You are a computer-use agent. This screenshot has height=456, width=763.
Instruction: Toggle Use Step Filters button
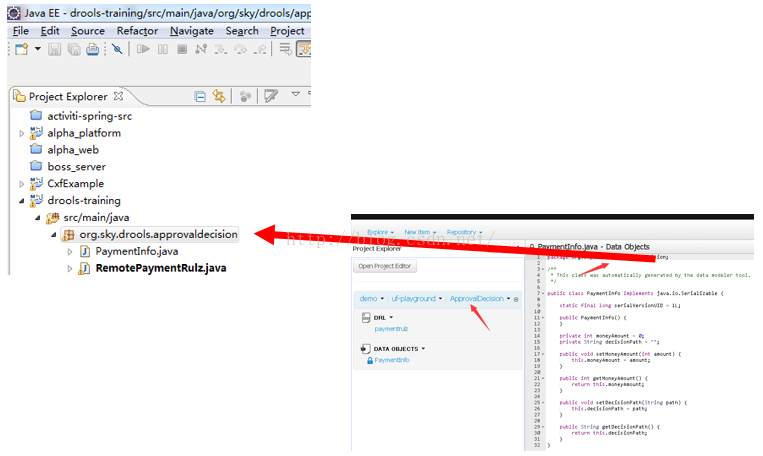click(x=304, y=49)
